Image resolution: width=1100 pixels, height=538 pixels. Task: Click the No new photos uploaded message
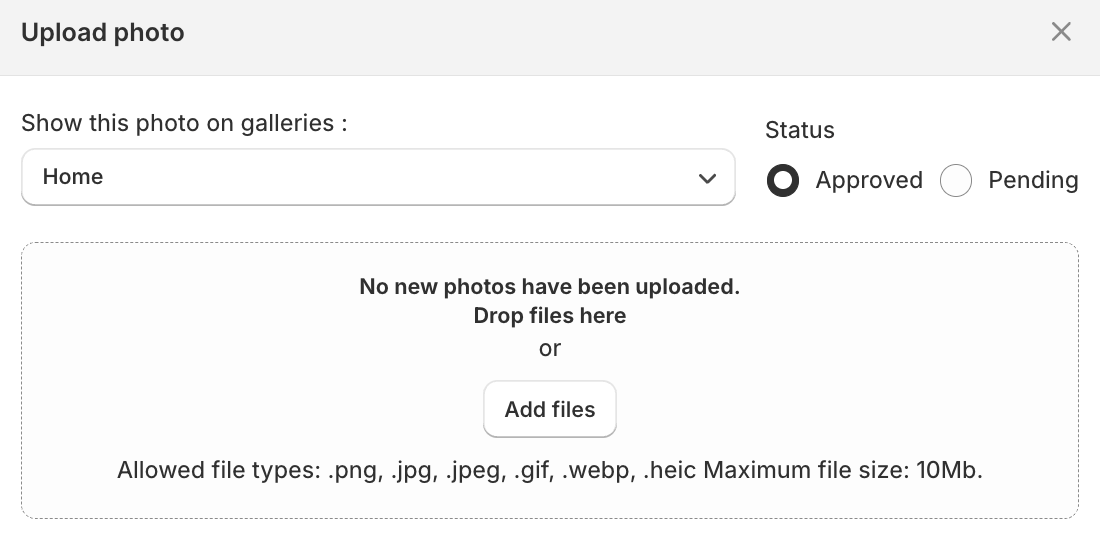point(549,287)
